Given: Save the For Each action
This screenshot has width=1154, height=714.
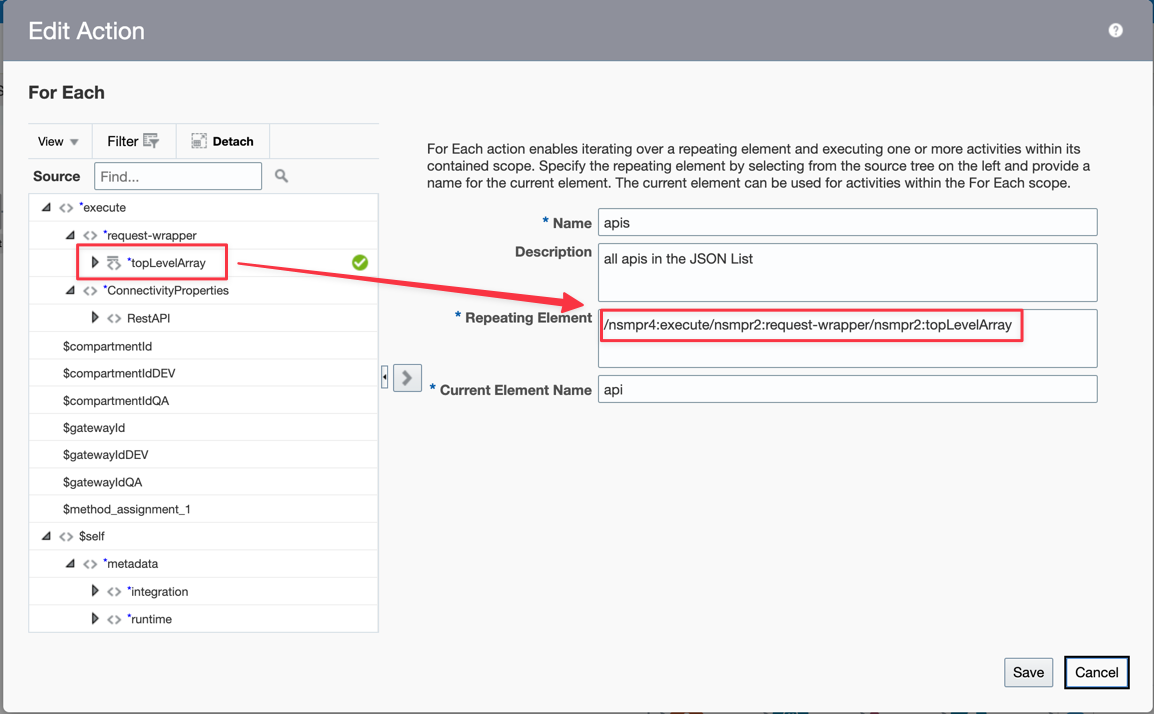Looking at the screenshot, I should [x=1028, y=672].
